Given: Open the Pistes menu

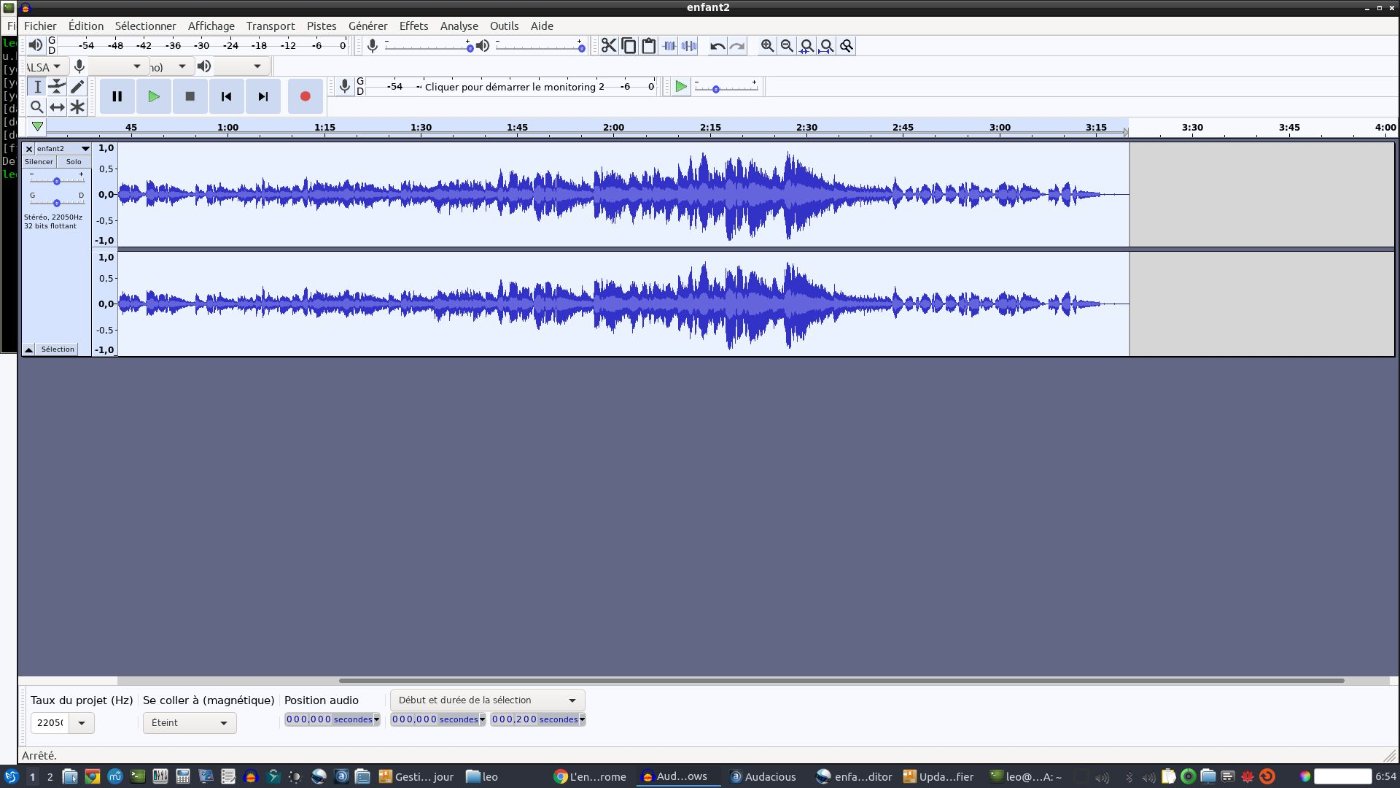Looking at the screenshot, I should (x=321, y=26).
